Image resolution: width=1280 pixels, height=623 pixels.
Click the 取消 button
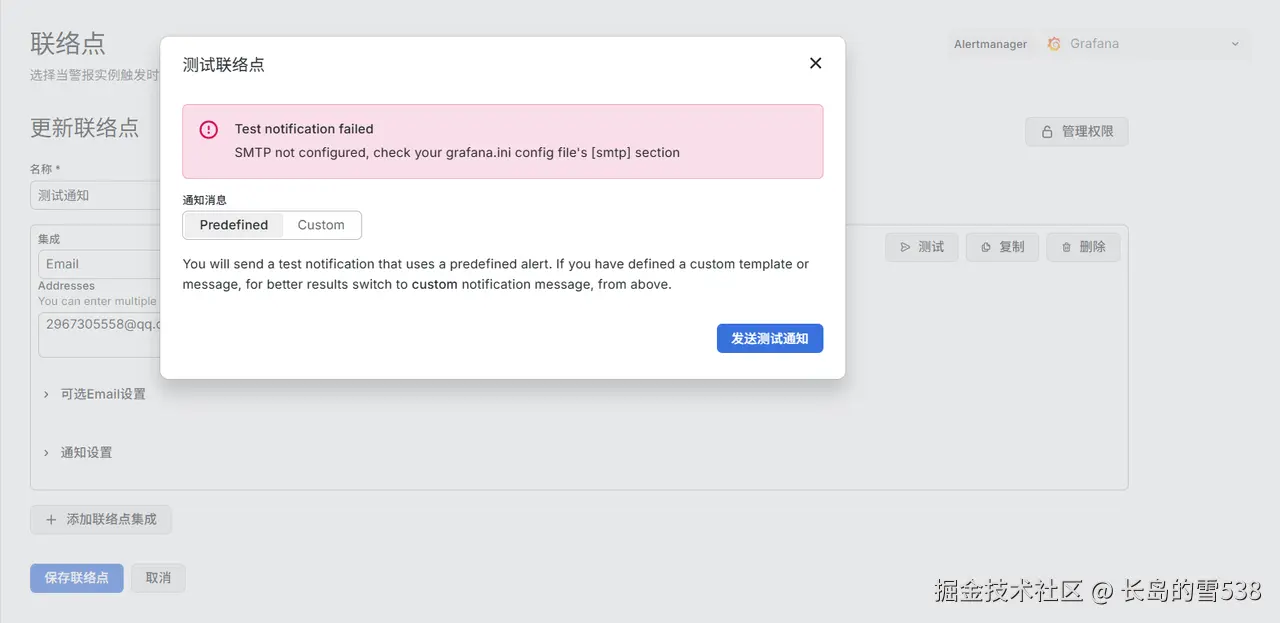coord(158,578)
